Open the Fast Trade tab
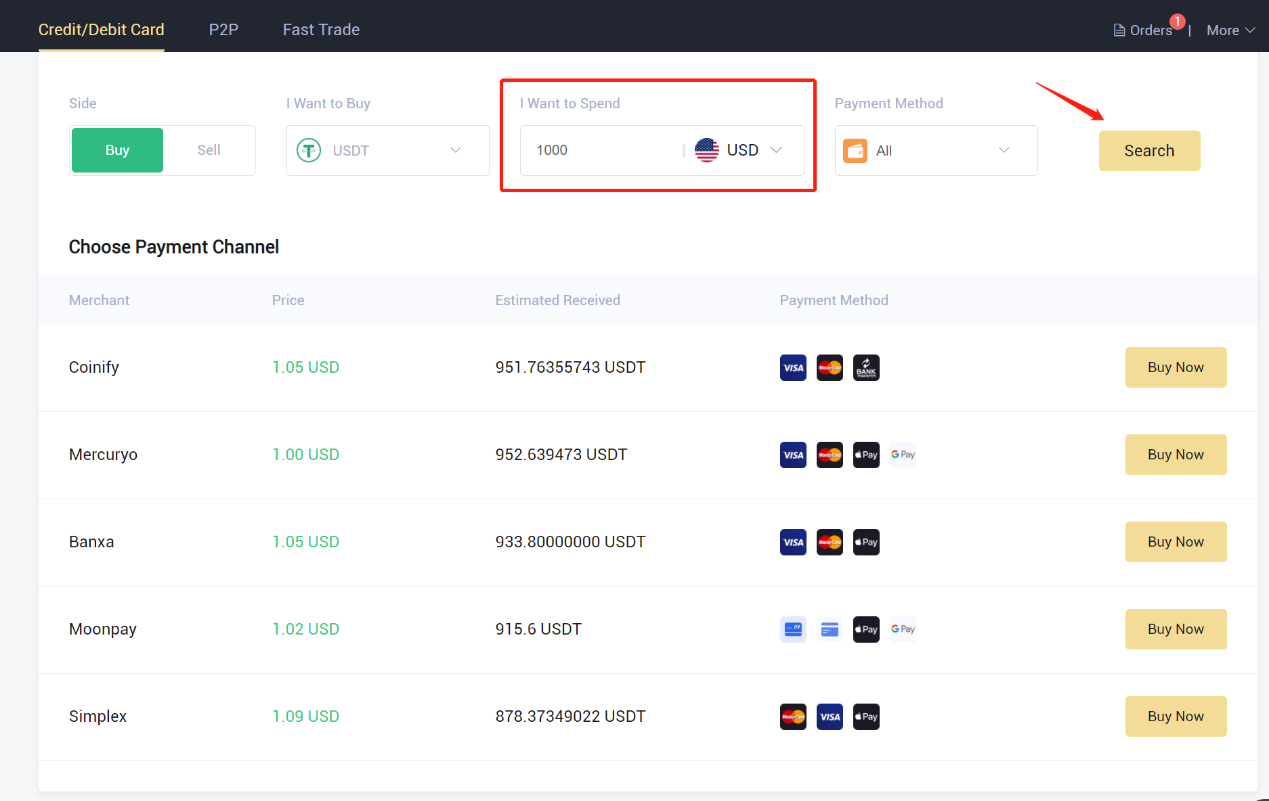1269x801 pixels. [x=320, y=29]
